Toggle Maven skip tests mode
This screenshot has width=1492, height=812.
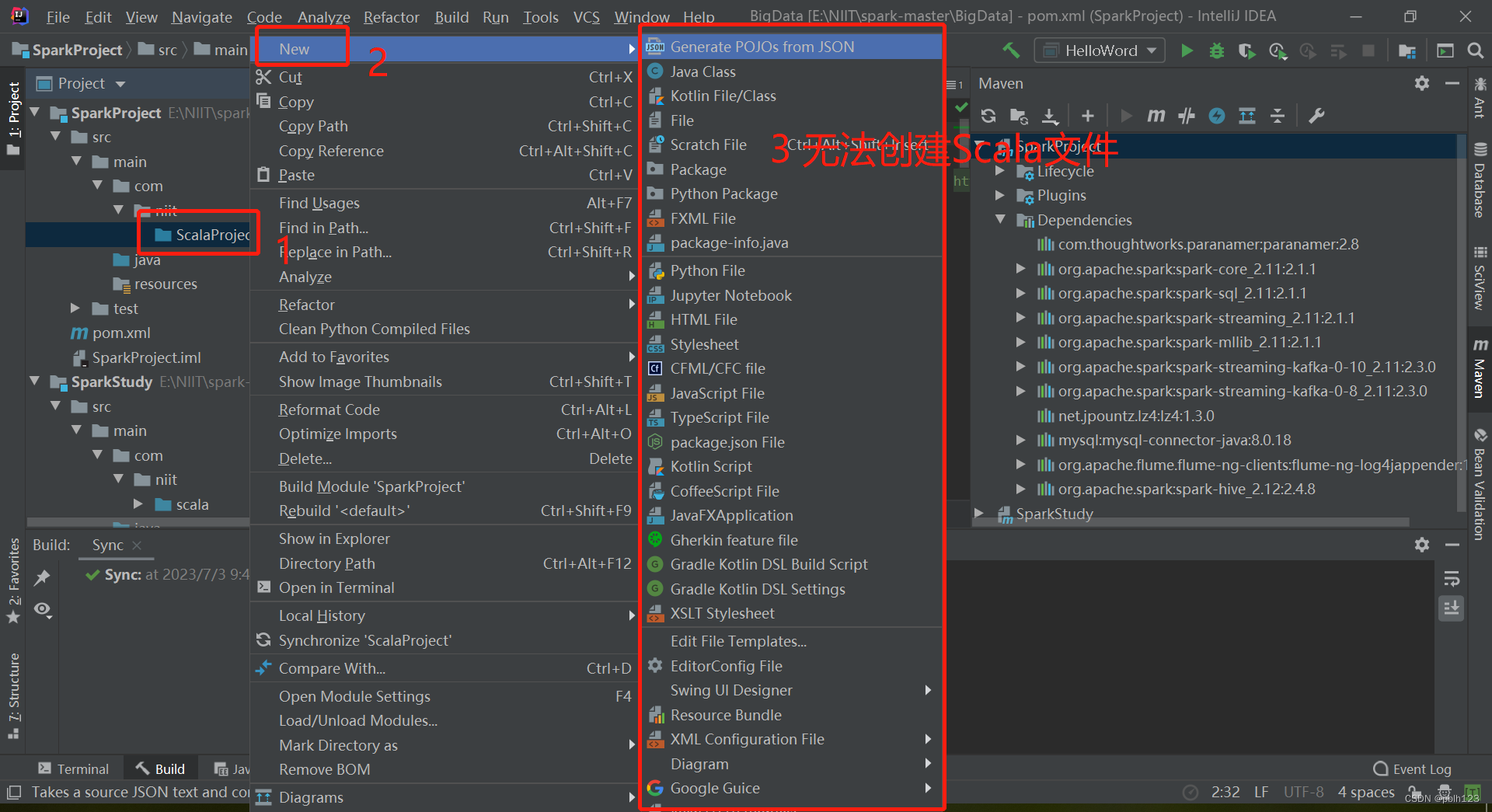point(1217,116)
